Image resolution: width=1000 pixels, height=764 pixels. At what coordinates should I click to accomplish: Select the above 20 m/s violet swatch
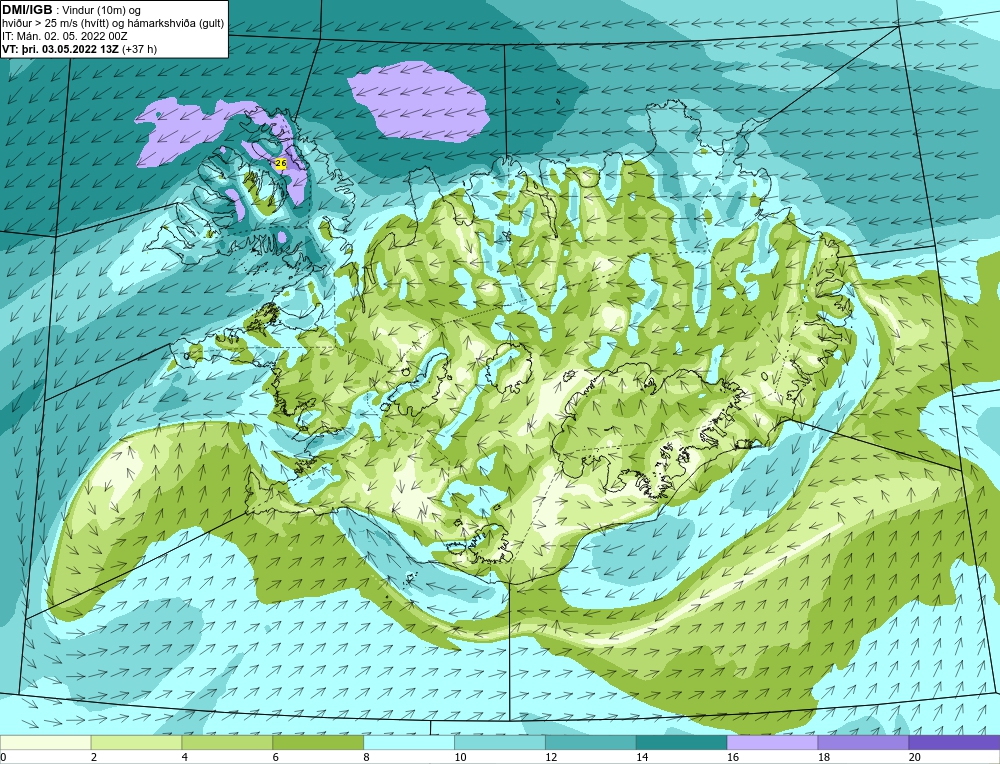click(x=954, y=742)
